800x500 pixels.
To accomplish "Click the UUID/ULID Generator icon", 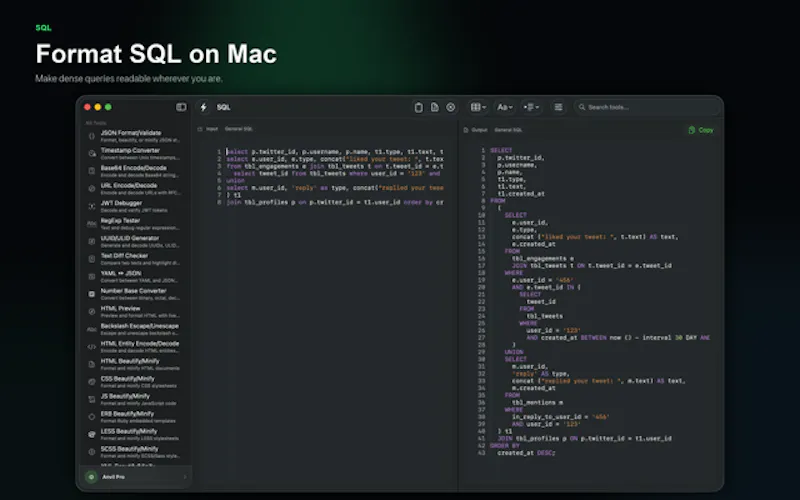I will (92, 242).
